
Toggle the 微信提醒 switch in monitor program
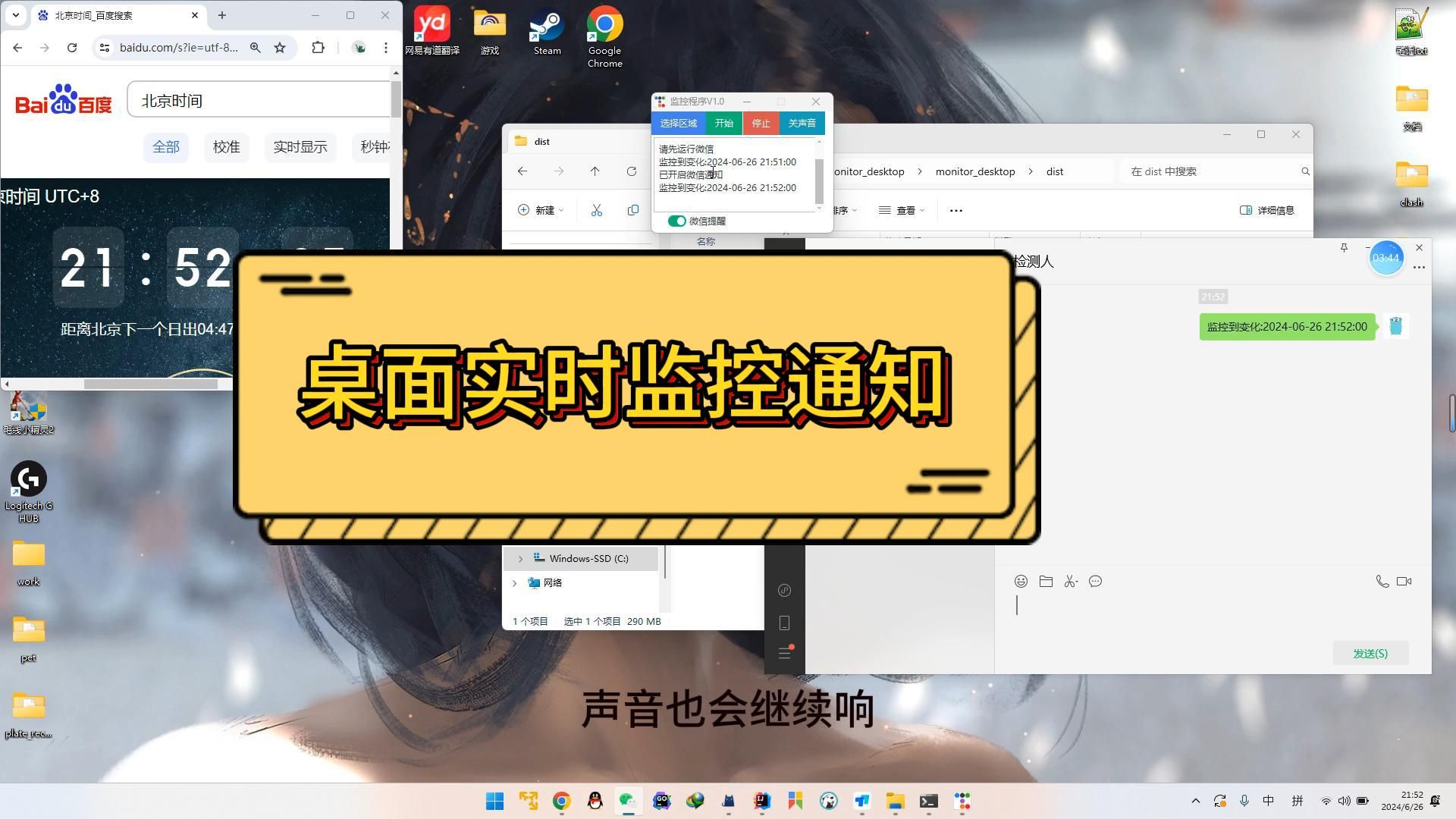click(x=676, y=221)
